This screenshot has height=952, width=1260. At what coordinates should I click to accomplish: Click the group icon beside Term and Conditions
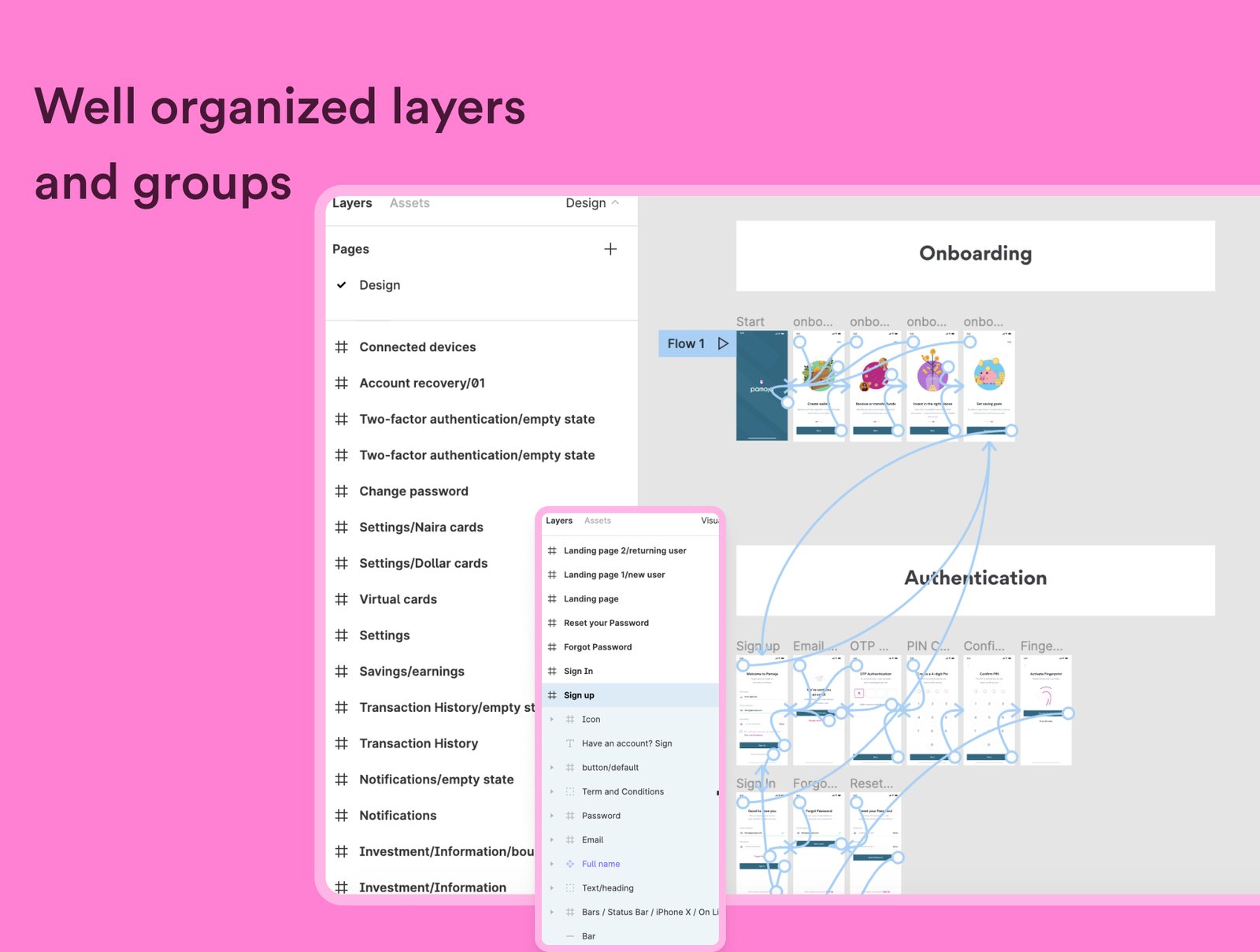[x=570, y=791]
